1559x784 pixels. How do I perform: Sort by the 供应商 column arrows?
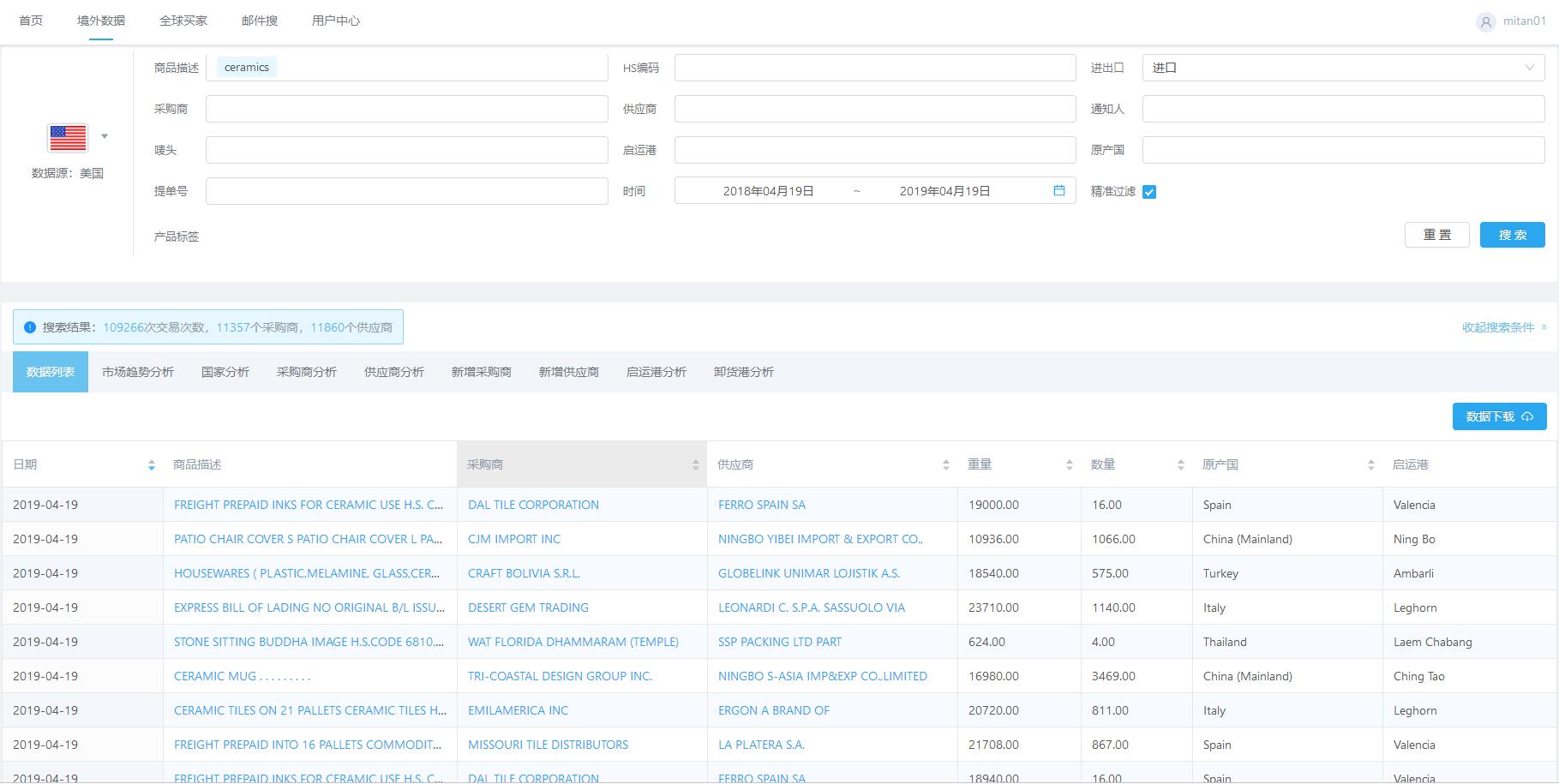945,465
